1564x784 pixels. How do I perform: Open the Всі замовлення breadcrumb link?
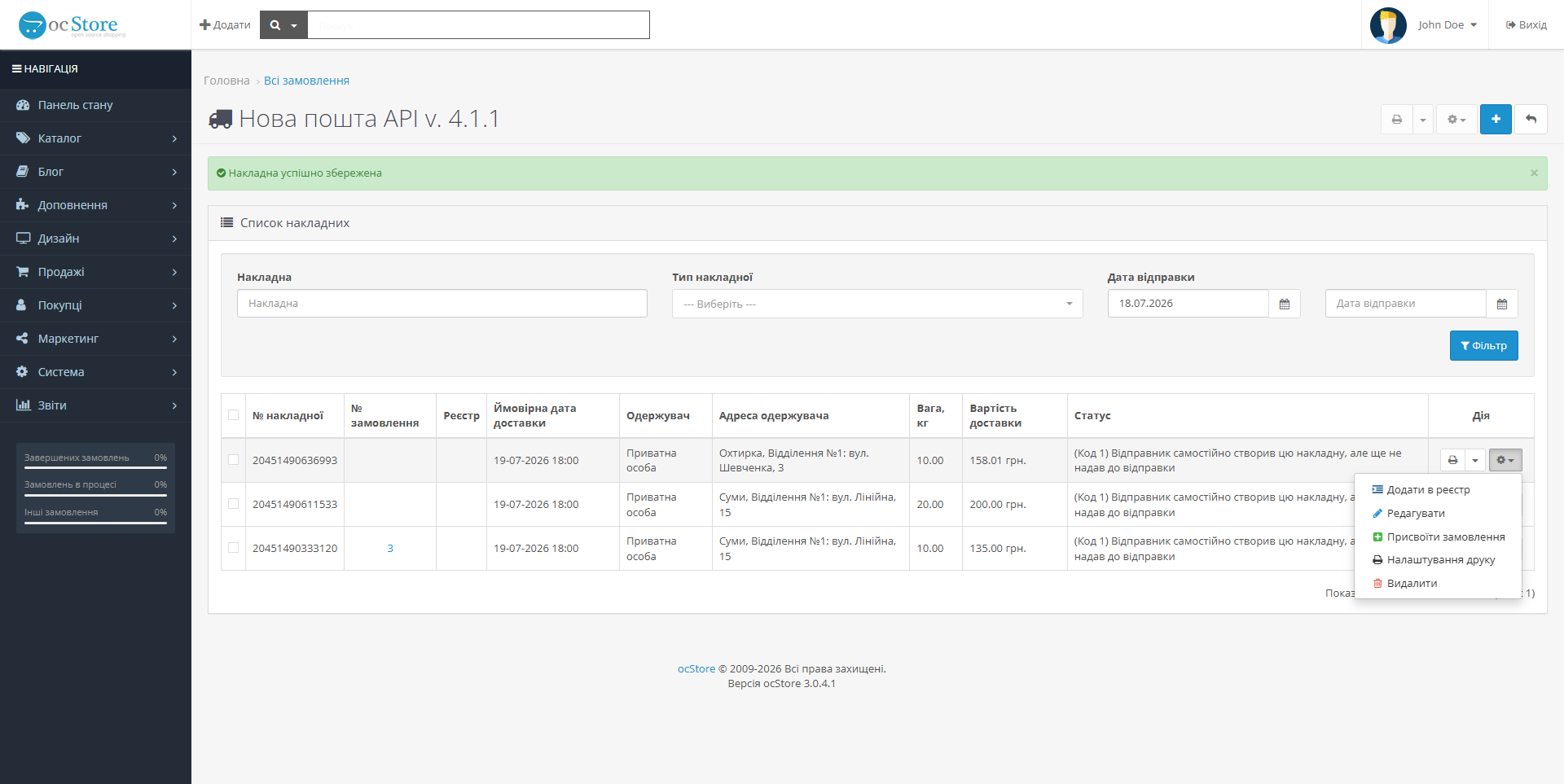[306, 81]
